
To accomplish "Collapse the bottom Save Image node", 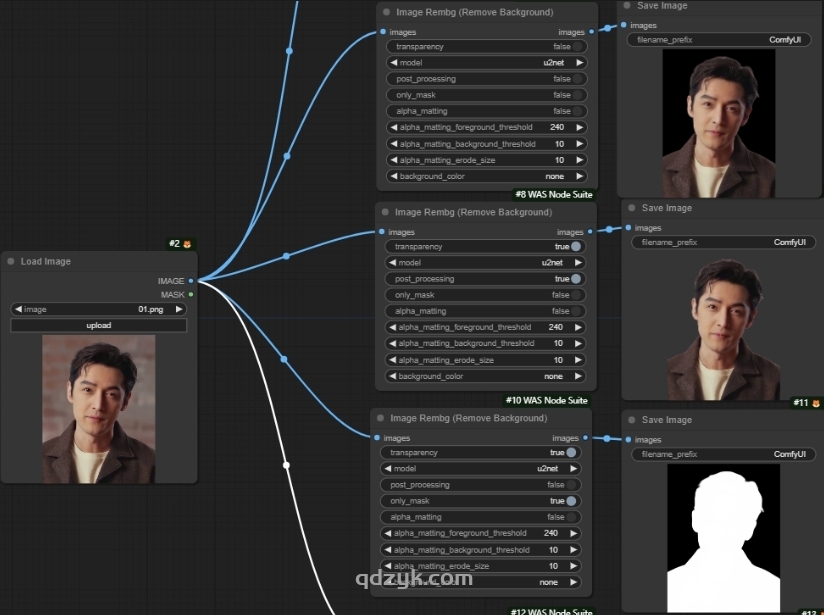I will 631,419.
